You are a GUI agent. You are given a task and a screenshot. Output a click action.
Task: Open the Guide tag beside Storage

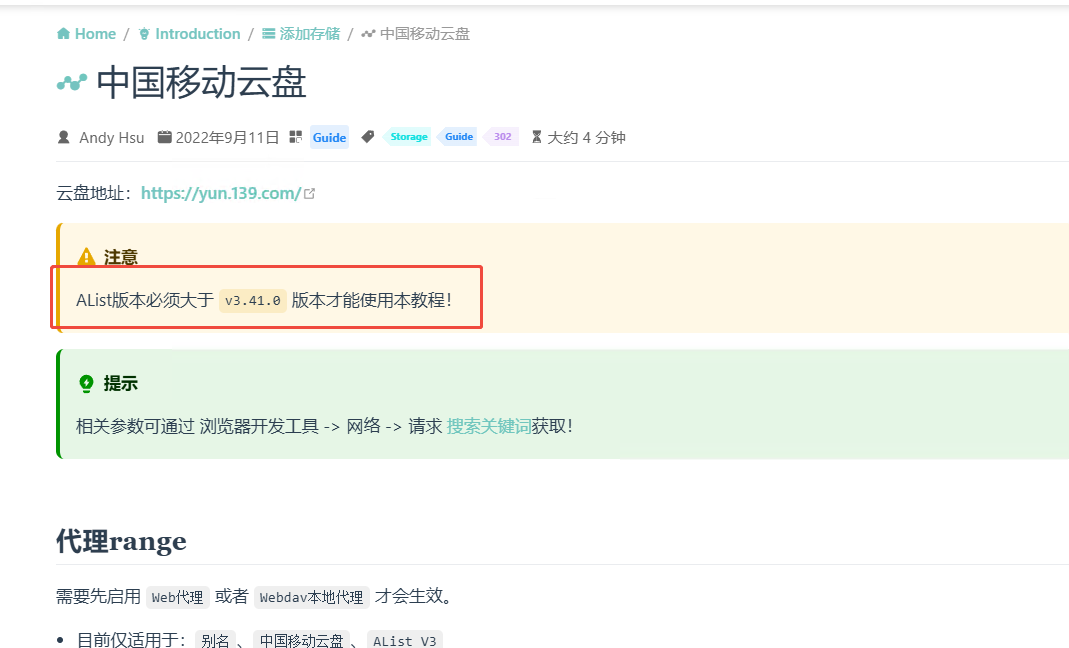click(x=459, y=136)
